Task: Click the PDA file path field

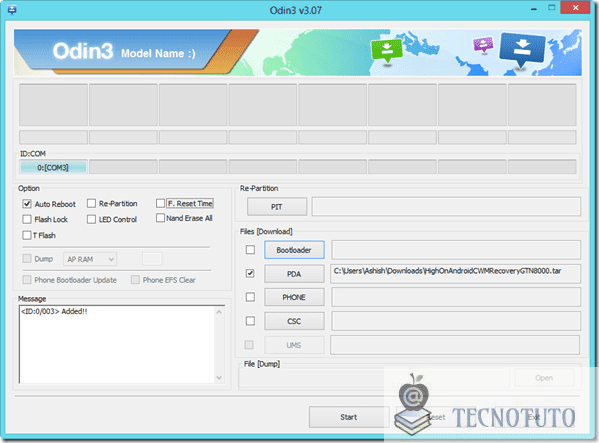Action: pos(456,274)
